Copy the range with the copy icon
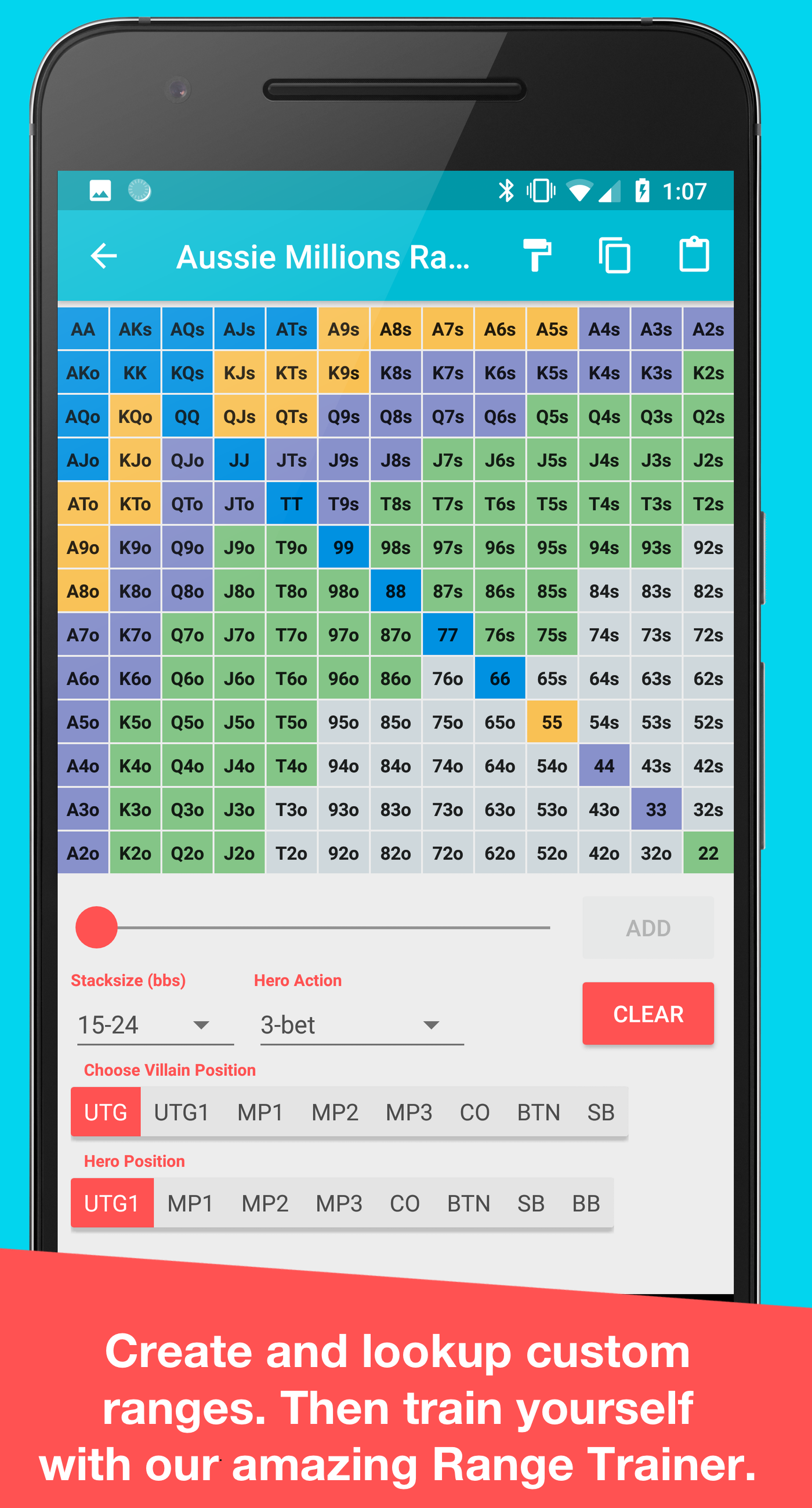Viewport: 812px width, 1508px height. pyautogui.click(x=615, y=255)
